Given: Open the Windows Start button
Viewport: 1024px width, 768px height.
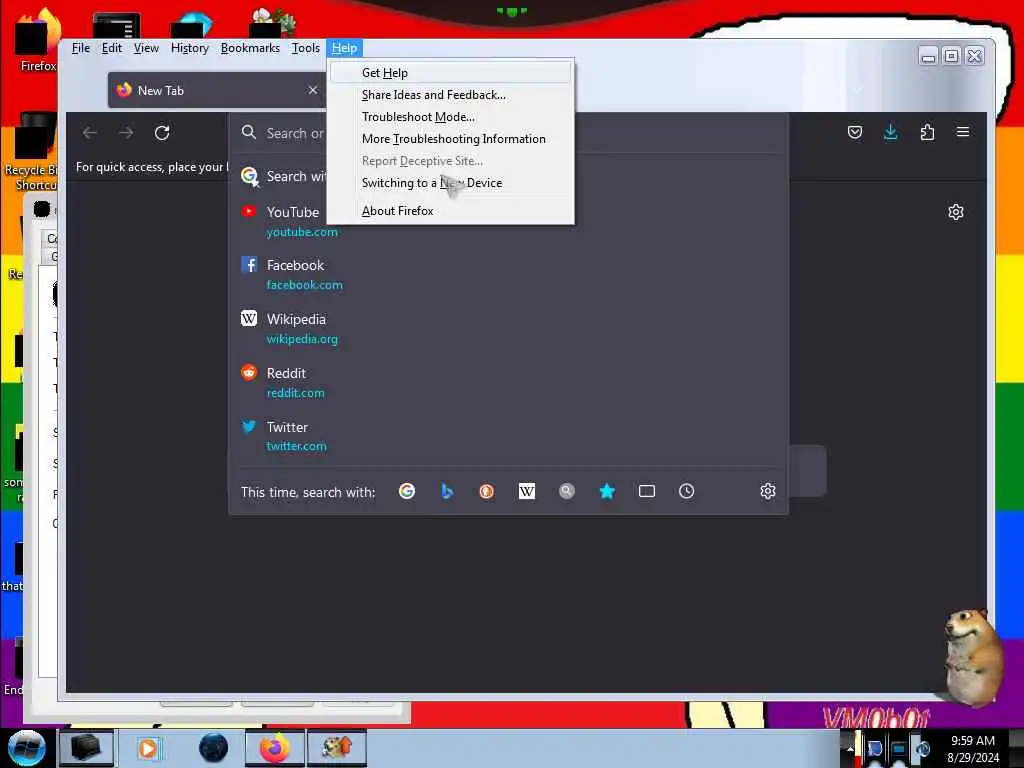Looking at the screenshot, I should 26,748.
